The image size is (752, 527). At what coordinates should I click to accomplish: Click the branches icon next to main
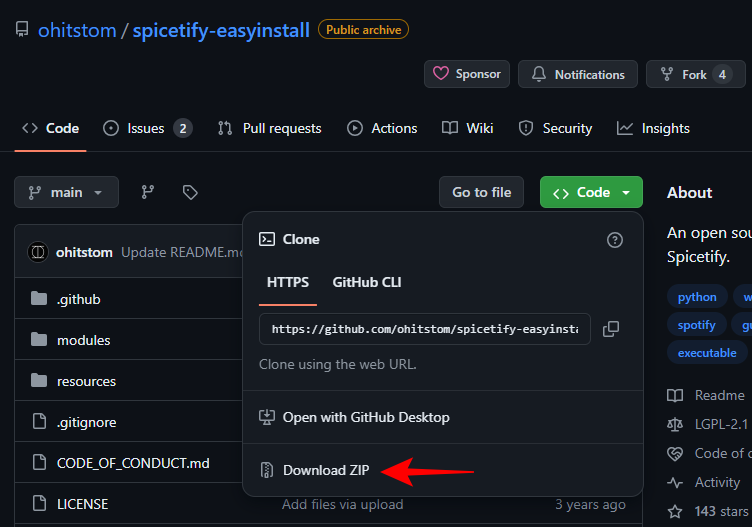[x=148, y=192]
